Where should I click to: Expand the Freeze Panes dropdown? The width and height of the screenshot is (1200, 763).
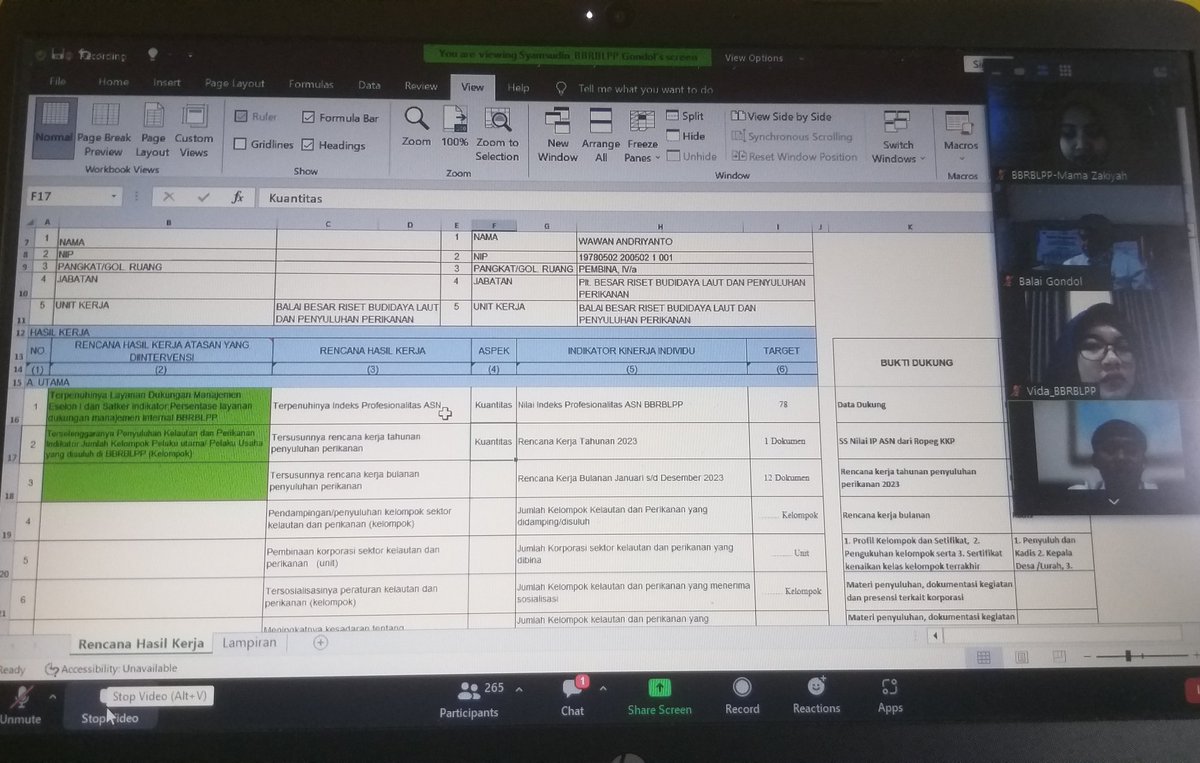[643, 136]
